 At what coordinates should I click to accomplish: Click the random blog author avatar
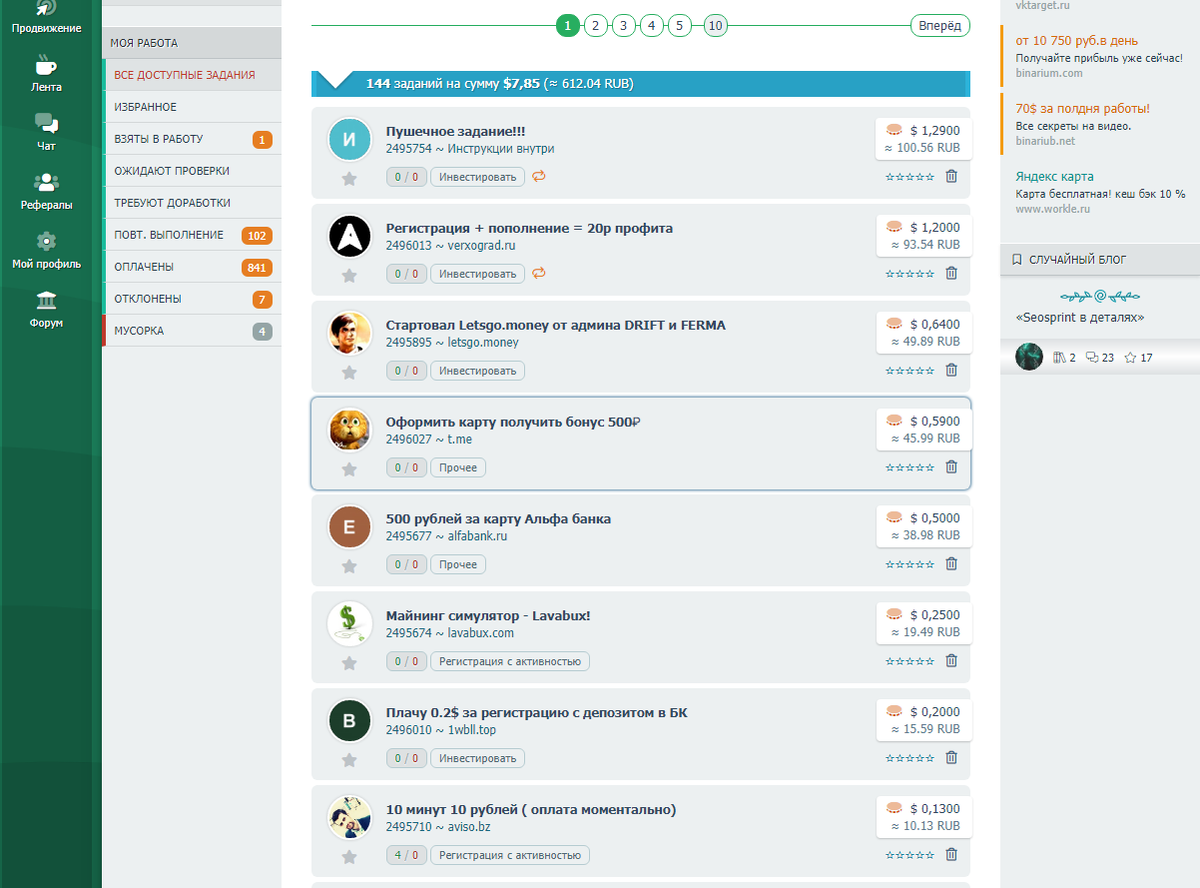tap(1029, 357)
